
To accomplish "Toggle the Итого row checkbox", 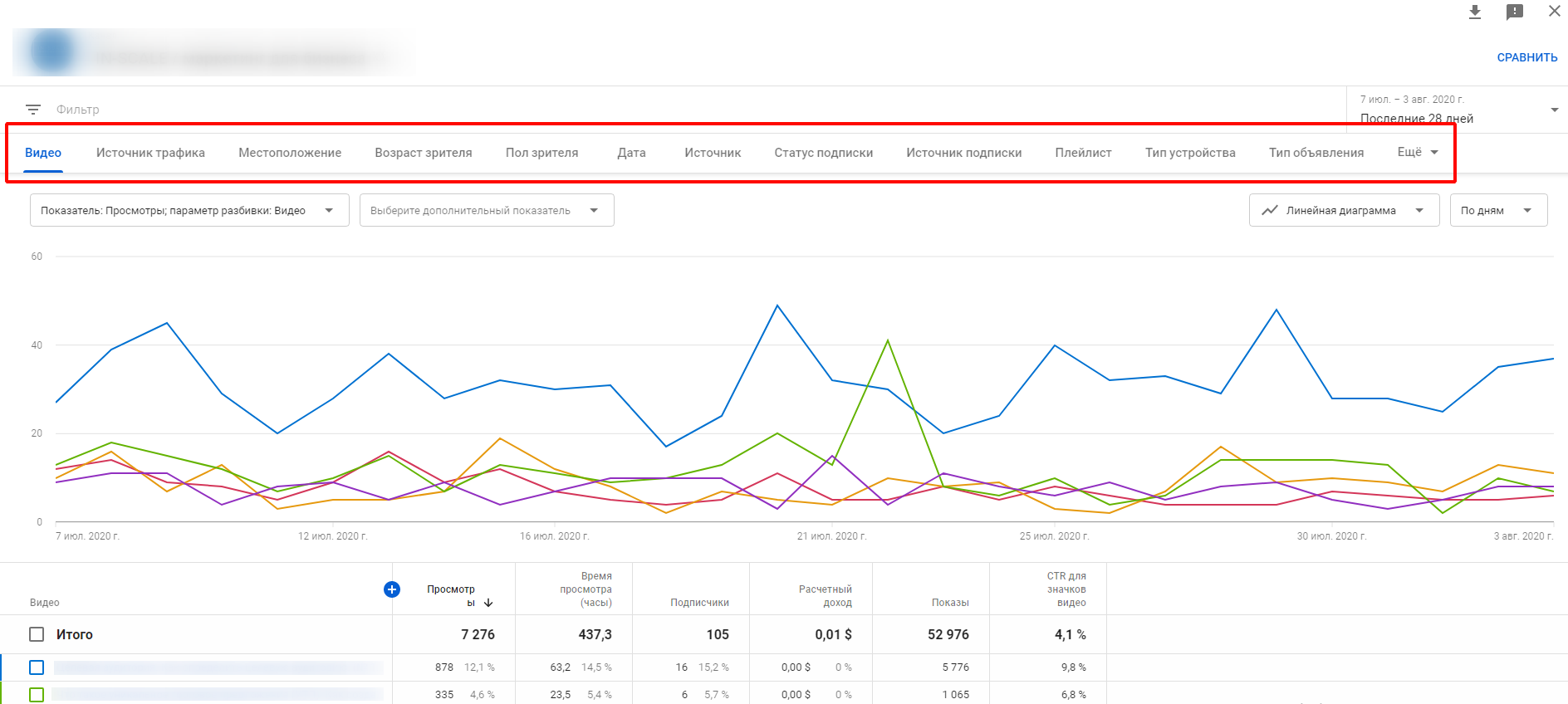I will coord(37,634).
